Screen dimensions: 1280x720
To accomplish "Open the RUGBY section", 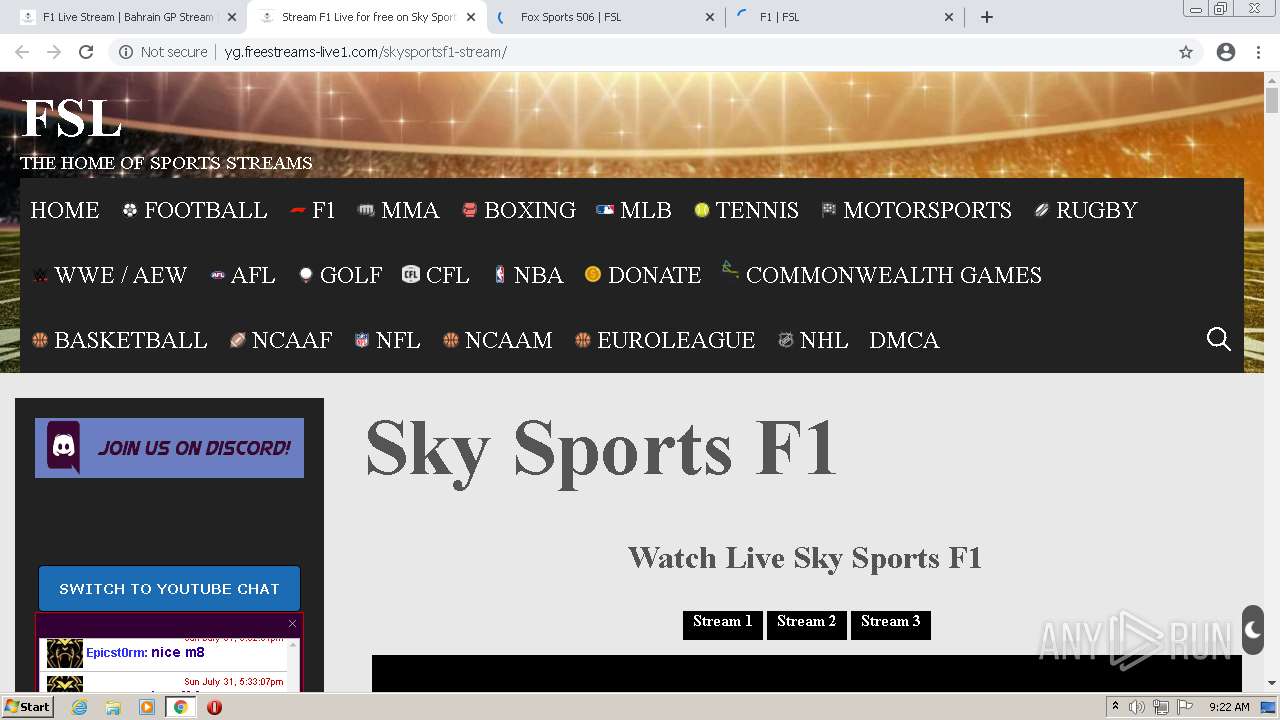I will coord(1086,210).
